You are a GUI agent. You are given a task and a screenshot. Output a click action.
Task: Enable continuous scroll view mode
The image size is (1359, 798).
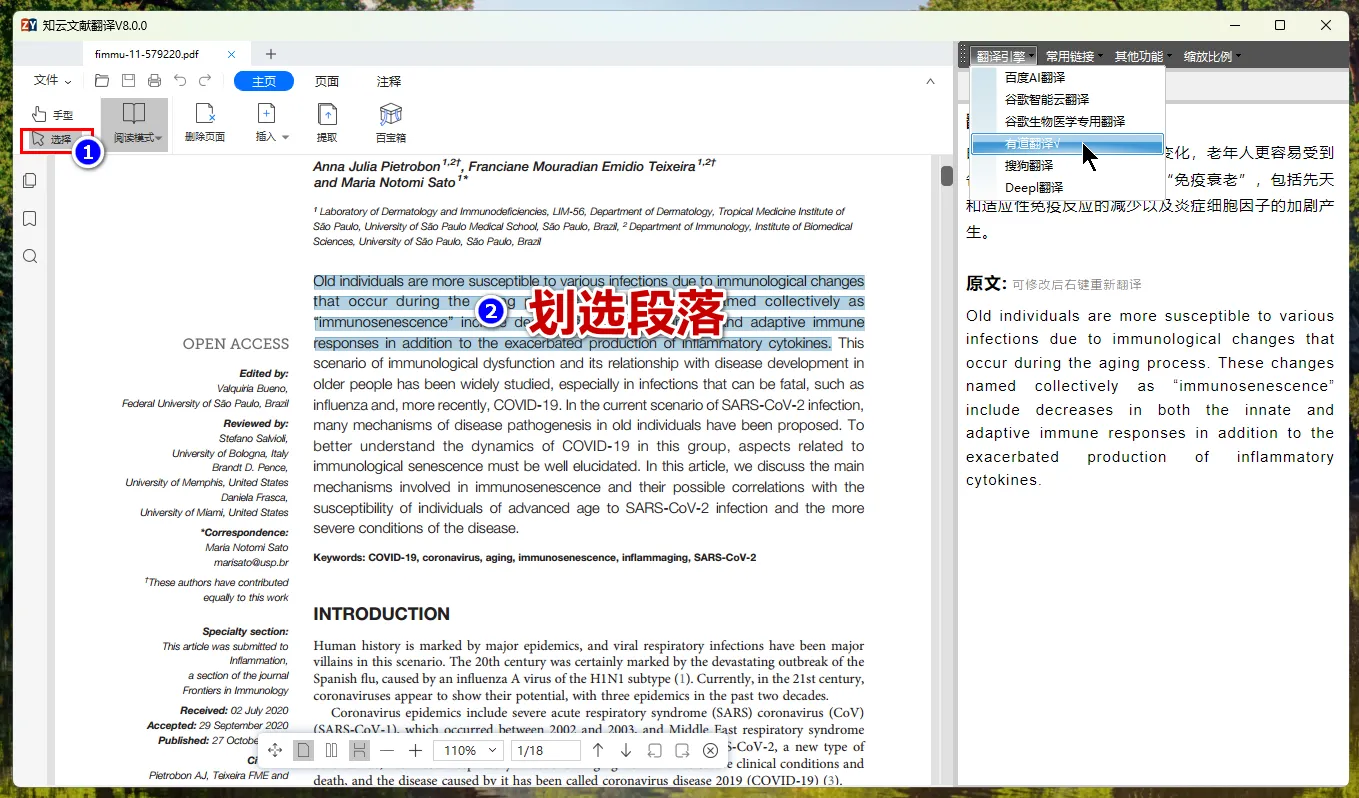pyautogui.click(x=359, y=750)
